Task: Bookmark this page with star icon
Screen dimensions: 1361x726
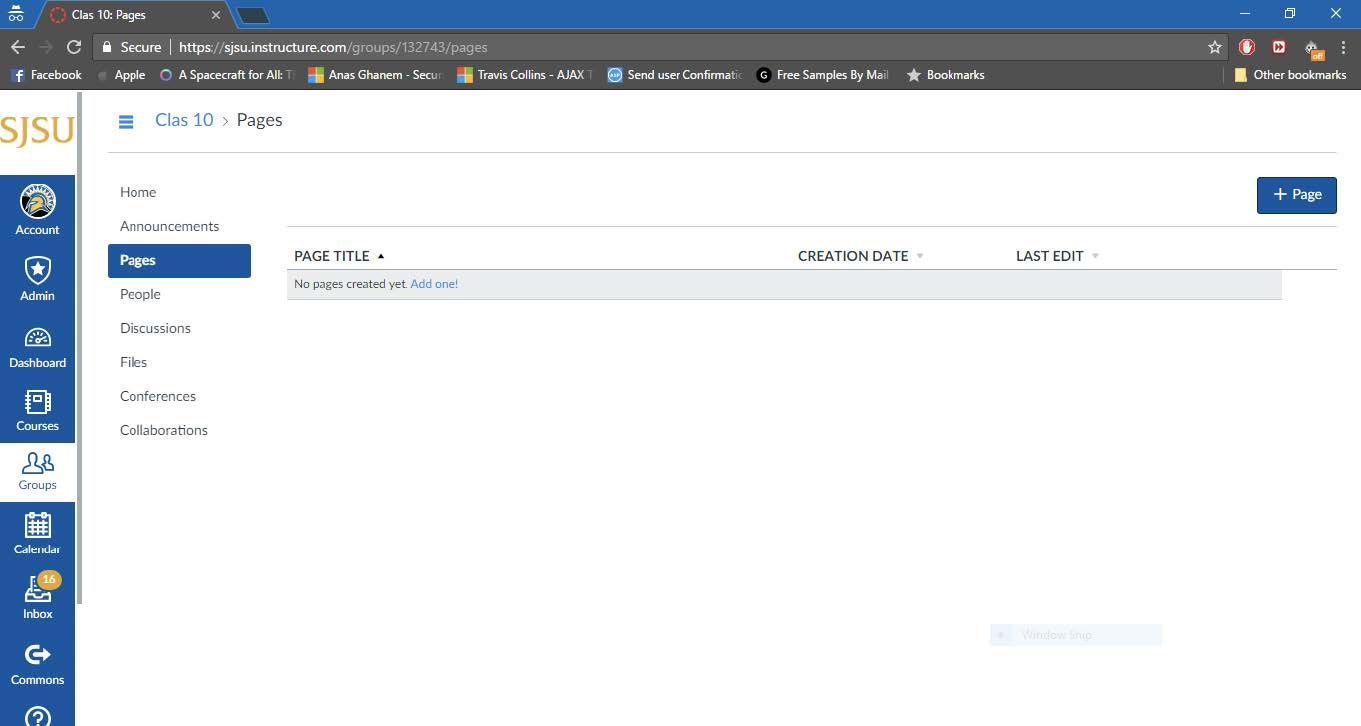Action: pyautogui.click(x=1214, y=47)
